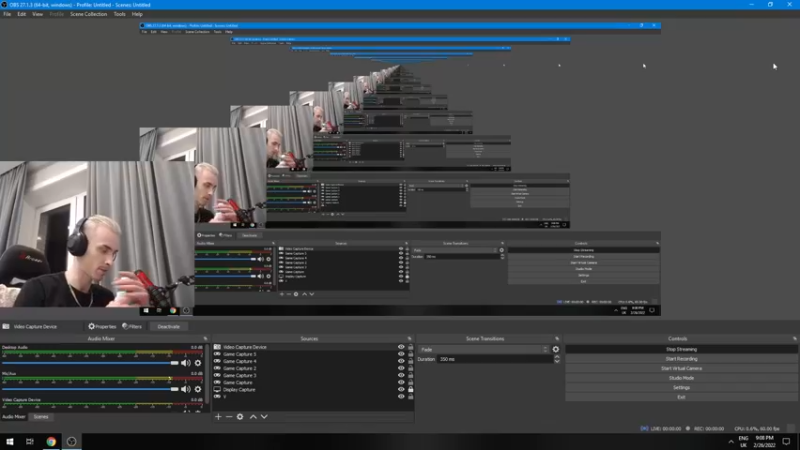Open Desktop Audio gear settings

pos(198,363)
